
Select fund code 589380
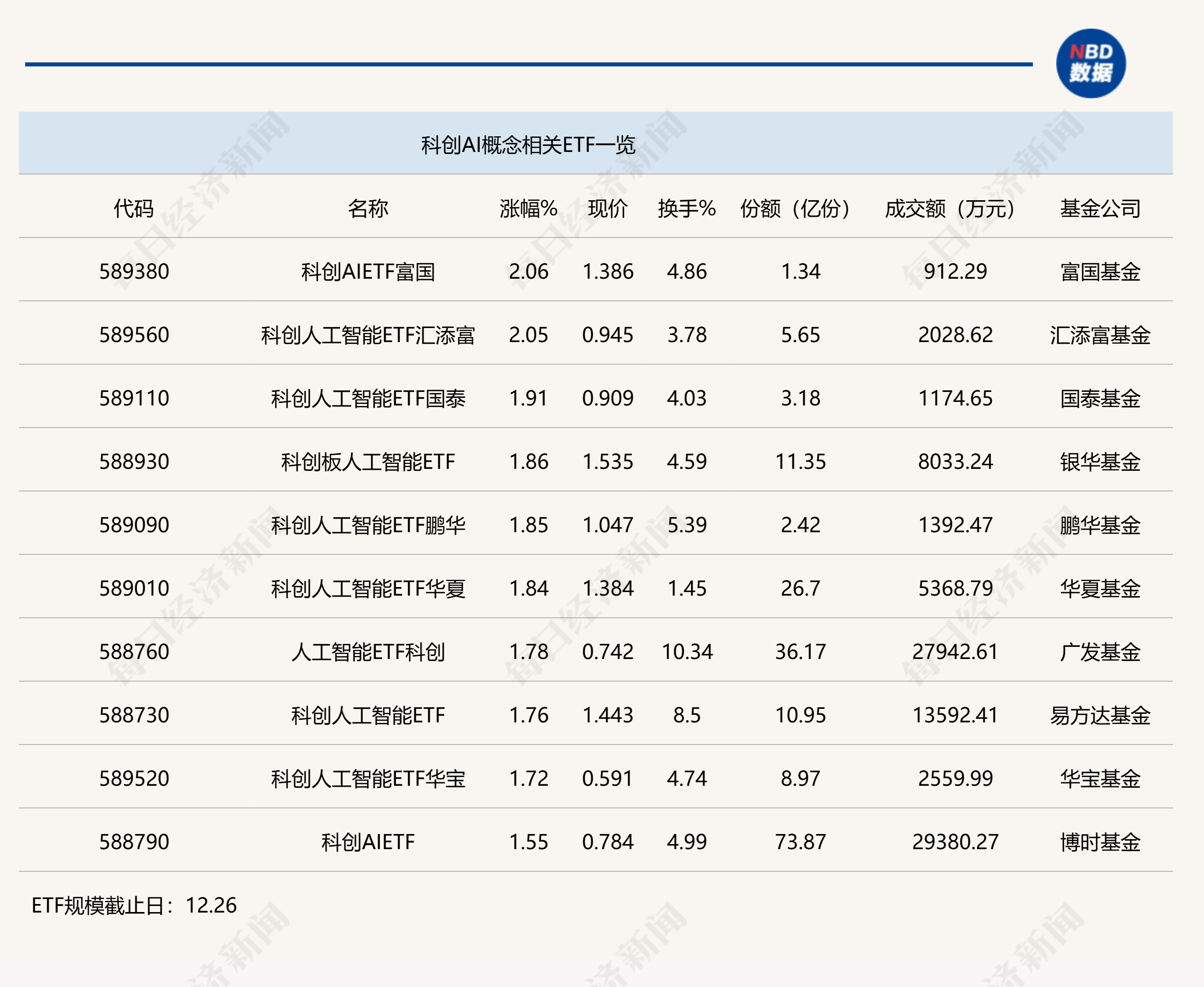click(x=134, y=272)
